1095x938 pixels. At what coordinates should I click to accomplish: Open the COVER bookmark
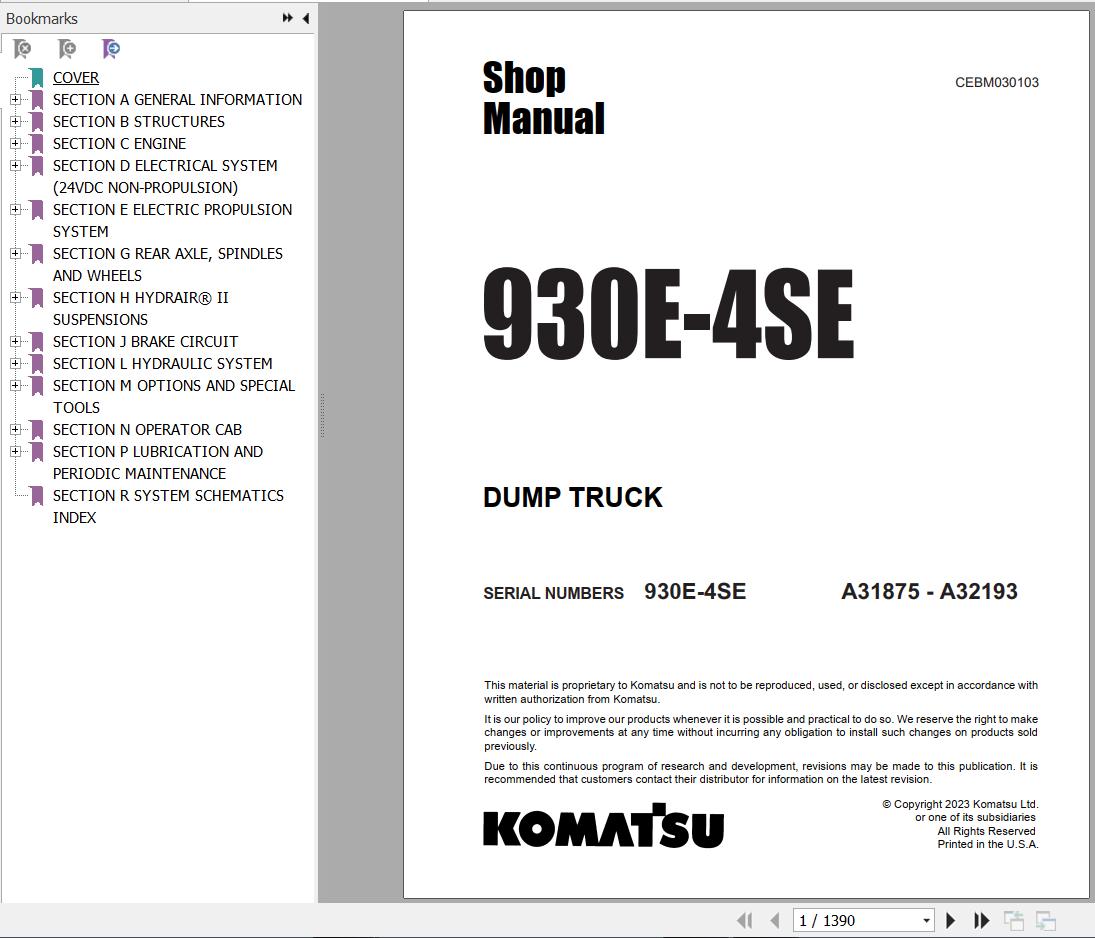[x=75, y=78]
